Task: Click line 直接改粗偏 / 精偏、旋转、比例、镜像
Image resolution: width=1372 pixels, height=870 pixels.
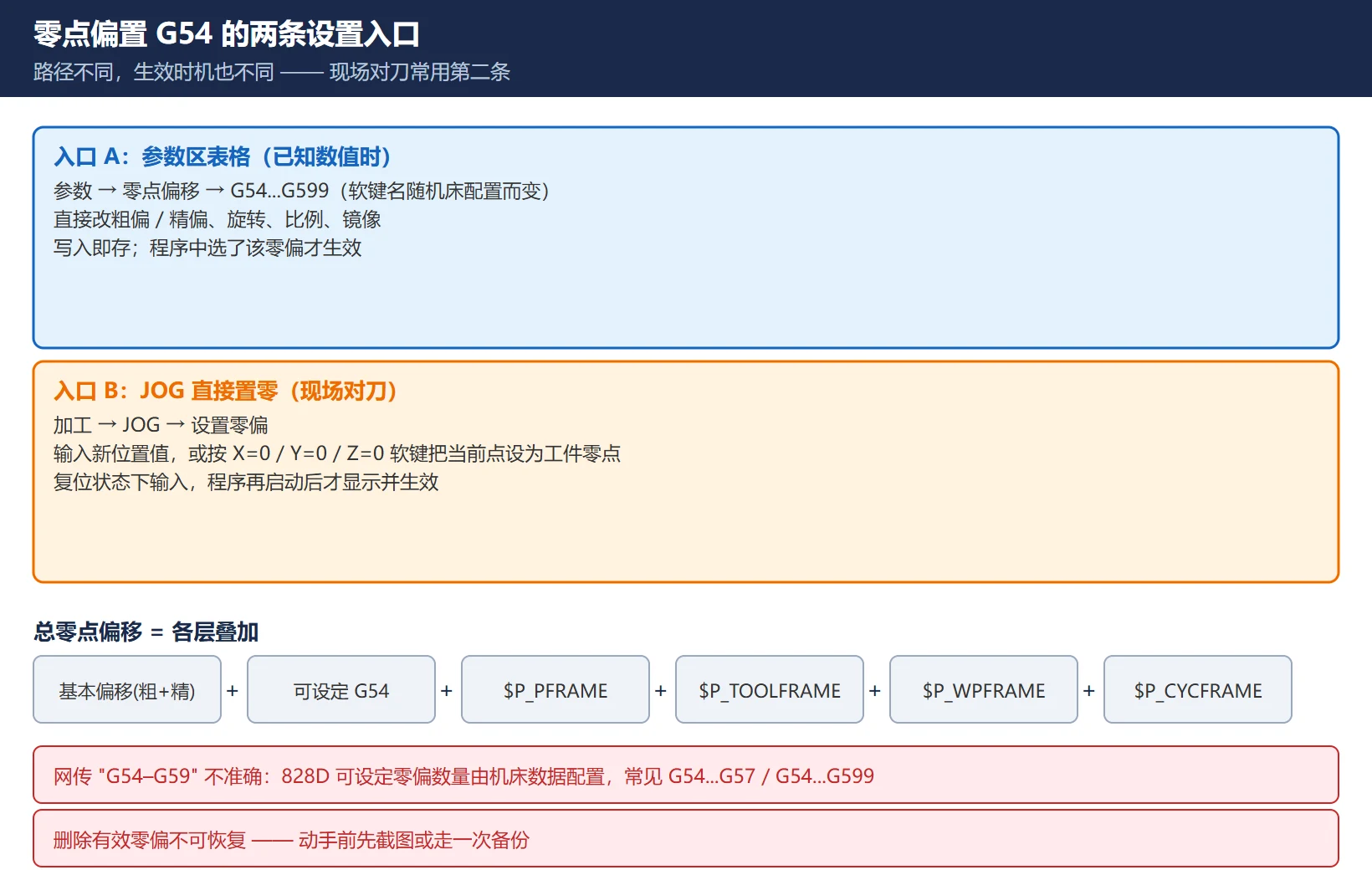Action: [218, 219]
